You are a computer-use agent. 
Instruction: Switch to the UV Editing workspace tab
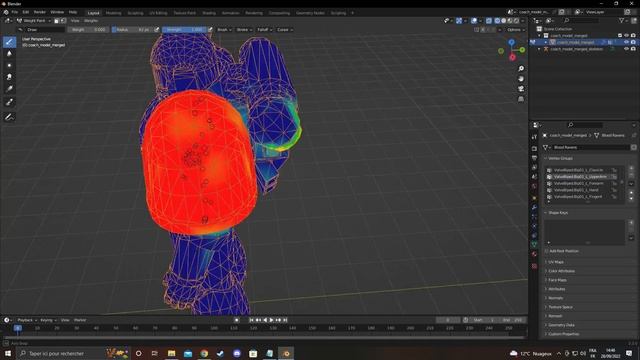click(158, 13)
